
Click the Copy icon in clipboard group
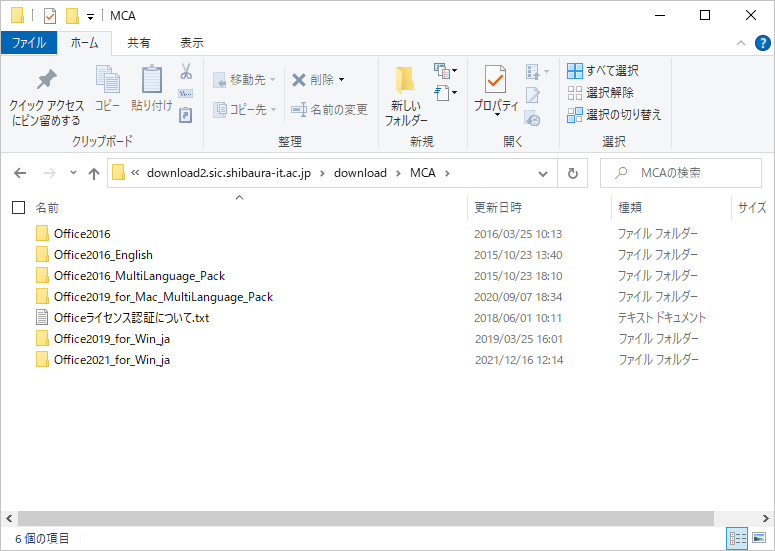point(108,79)
